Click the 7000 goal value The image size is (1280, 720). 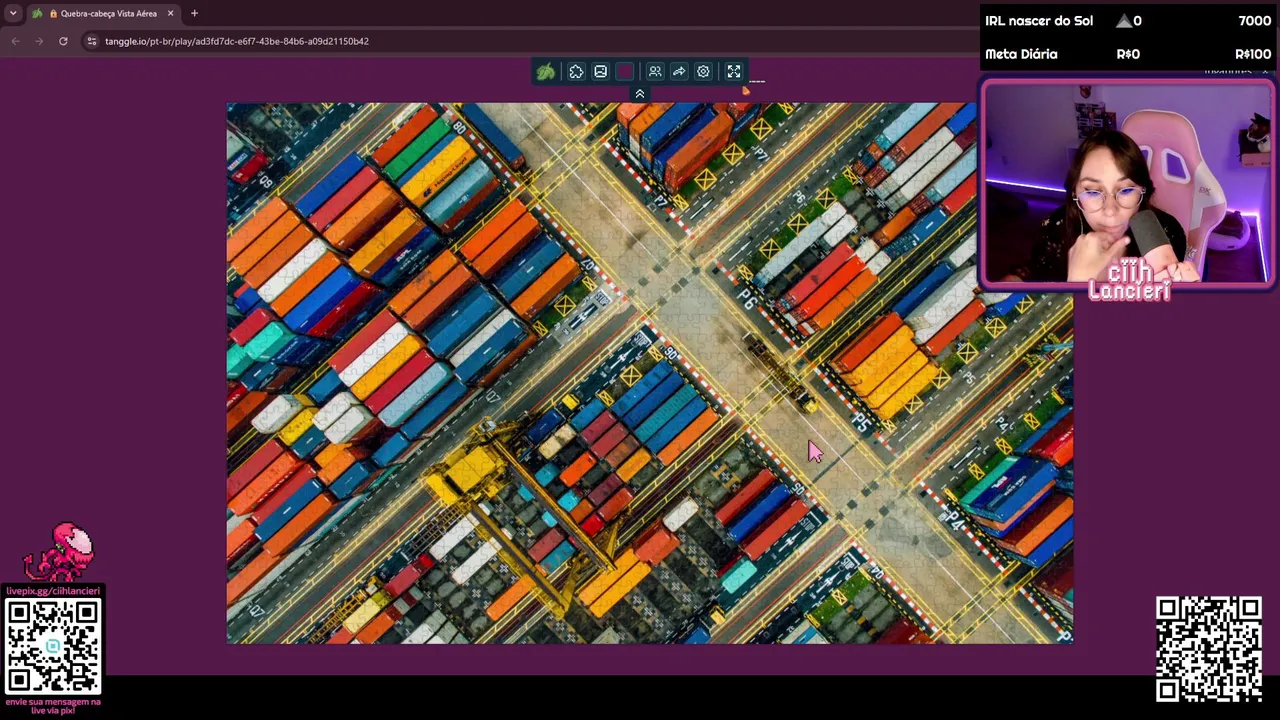(1255, 21)
